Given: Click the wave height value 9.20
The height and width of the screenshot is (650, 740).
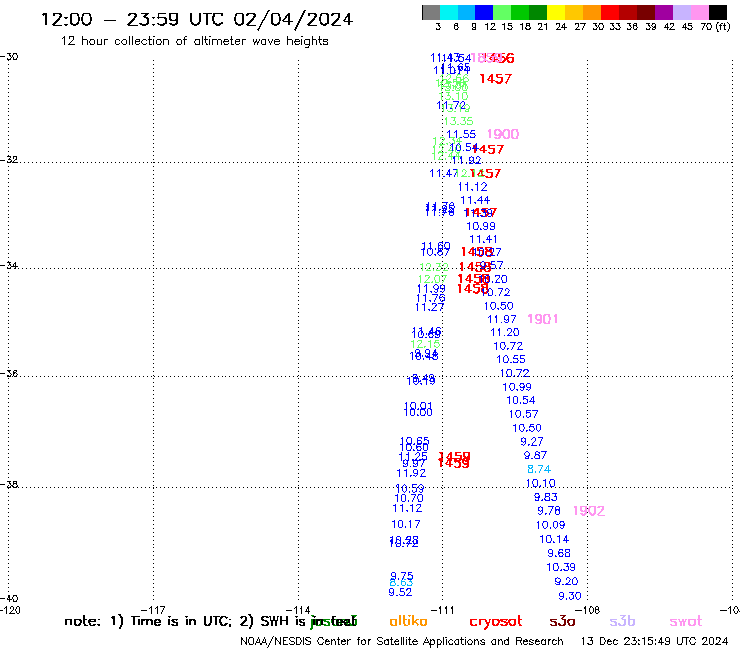Looking at the screenshot, I should [566, 582].
